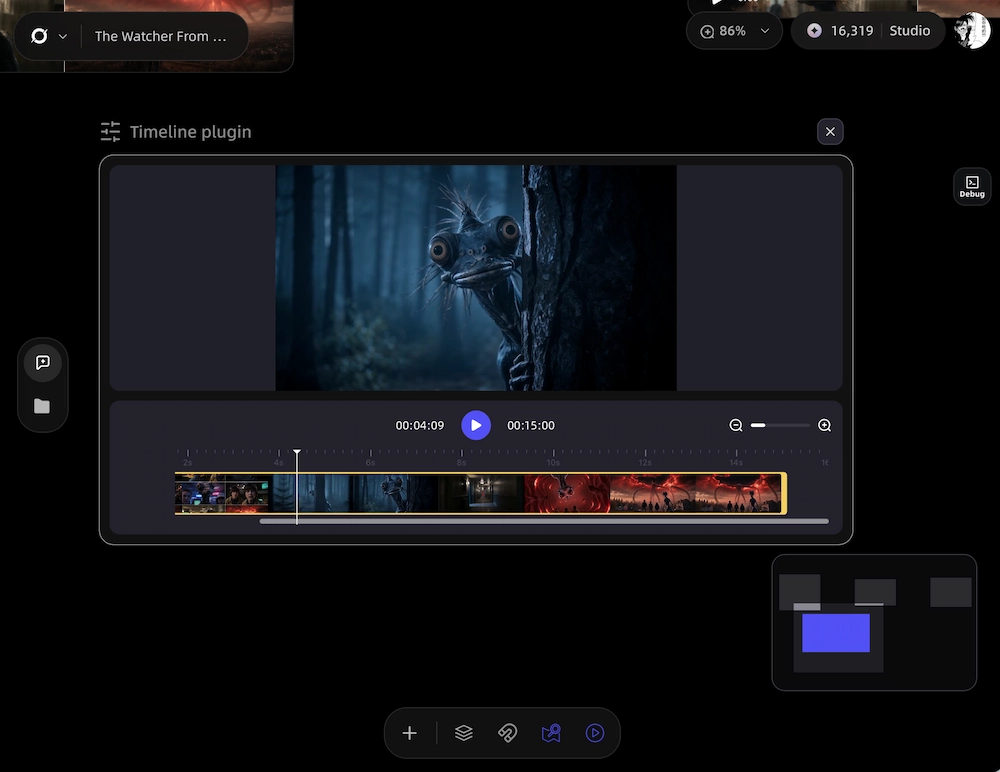Click the current time 00:04:09

(420, 426)
